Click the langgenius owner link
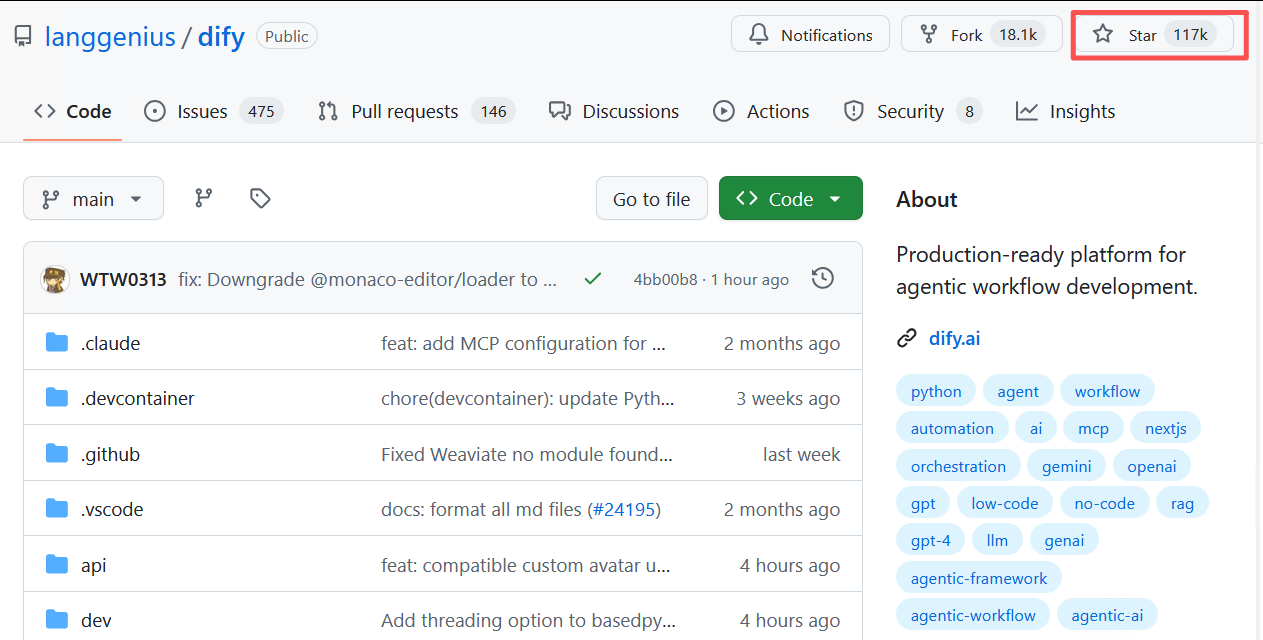The width and height of the screenshot is (1263, 640). (x=109, y=37)
